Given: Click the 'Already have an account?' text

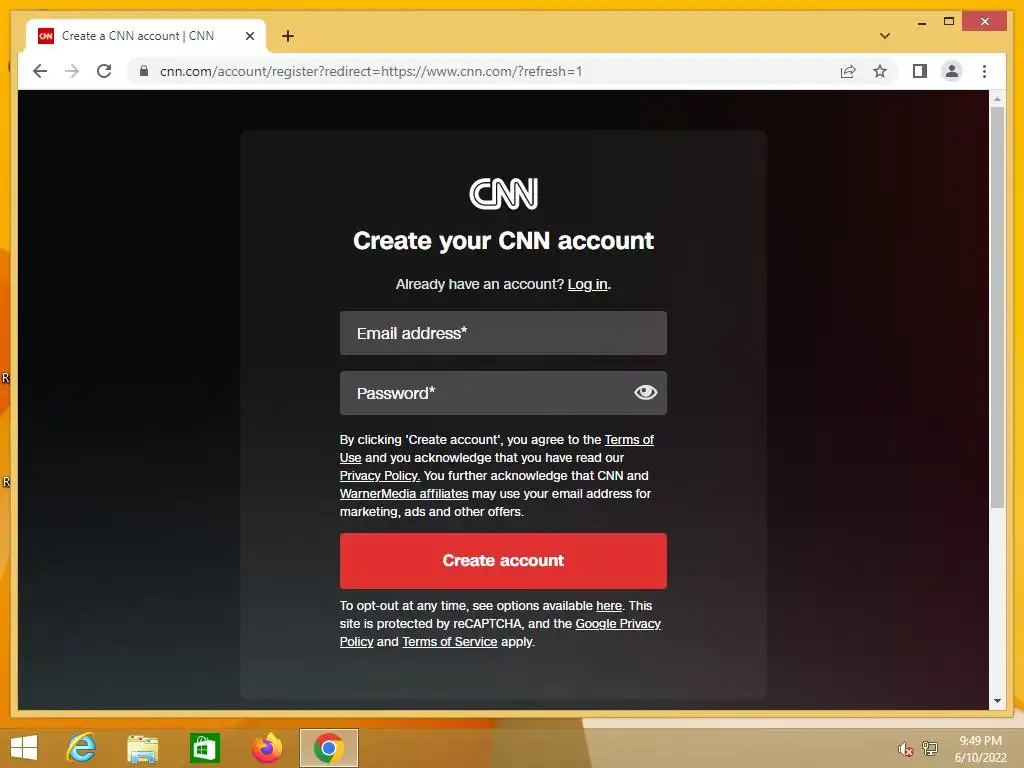Looking at the screenshot, I should point(479,284).
